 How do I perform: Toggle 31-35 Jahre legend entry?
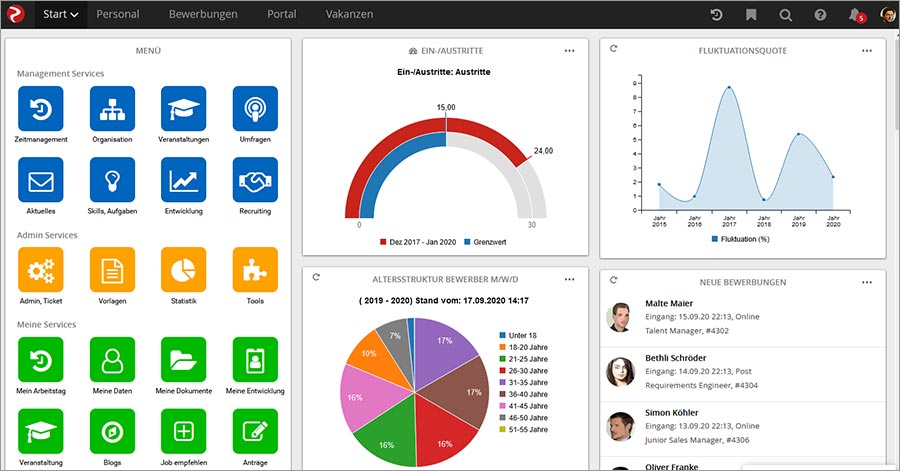pos(523,382)
